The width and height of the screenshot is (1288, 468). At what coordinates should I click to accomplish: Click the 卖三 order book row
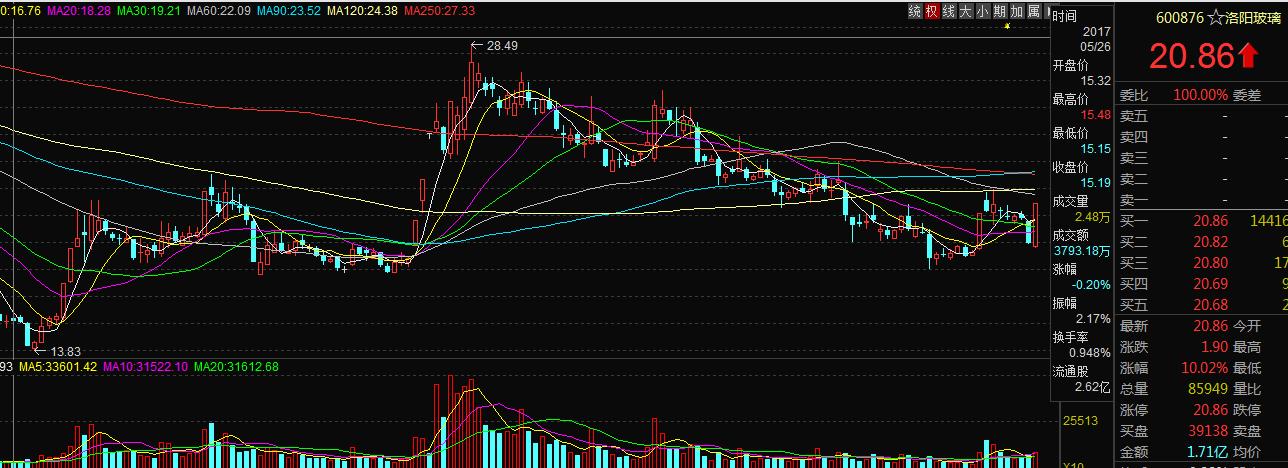(1203, 158)
